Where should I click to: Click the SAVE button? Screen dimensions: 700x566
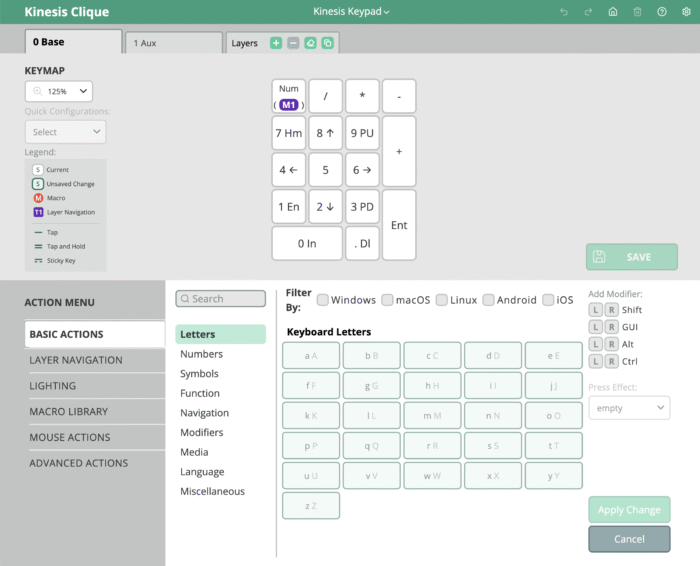632,257
